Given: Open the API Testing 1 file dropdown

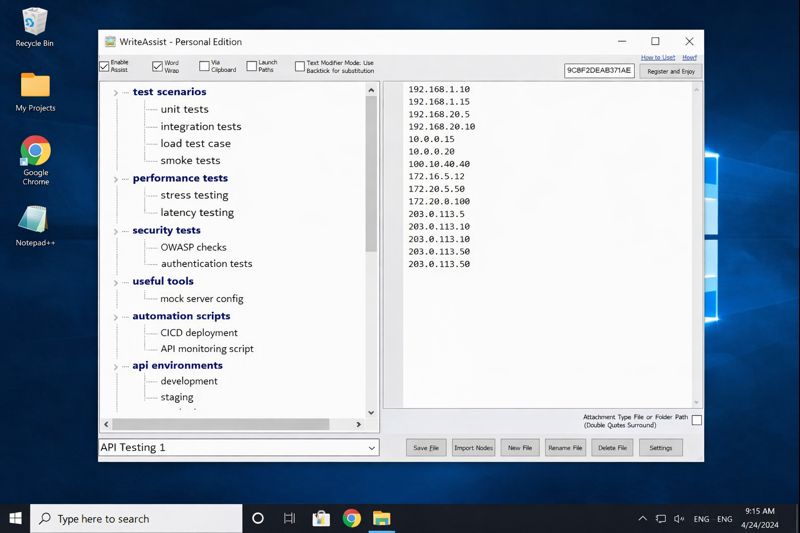Looking at the screenshot, I should click(371, 448).
